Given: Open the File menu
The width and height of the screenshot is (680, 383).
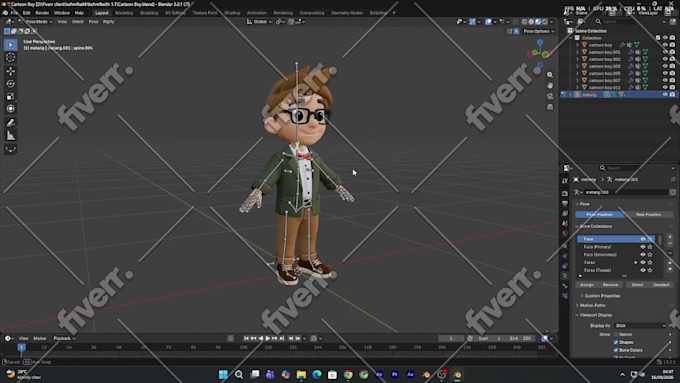Looking at the screenshot, I should [x=14, y=13].
